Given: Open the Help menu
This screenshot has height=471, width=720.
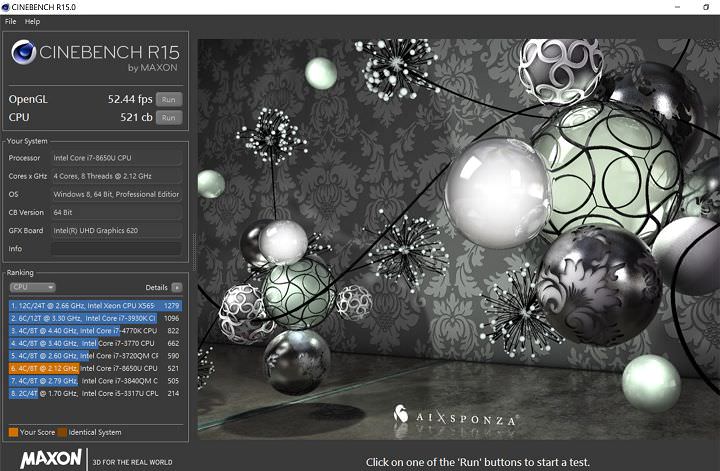Looking at the screenshot, I should click(33, 21).
